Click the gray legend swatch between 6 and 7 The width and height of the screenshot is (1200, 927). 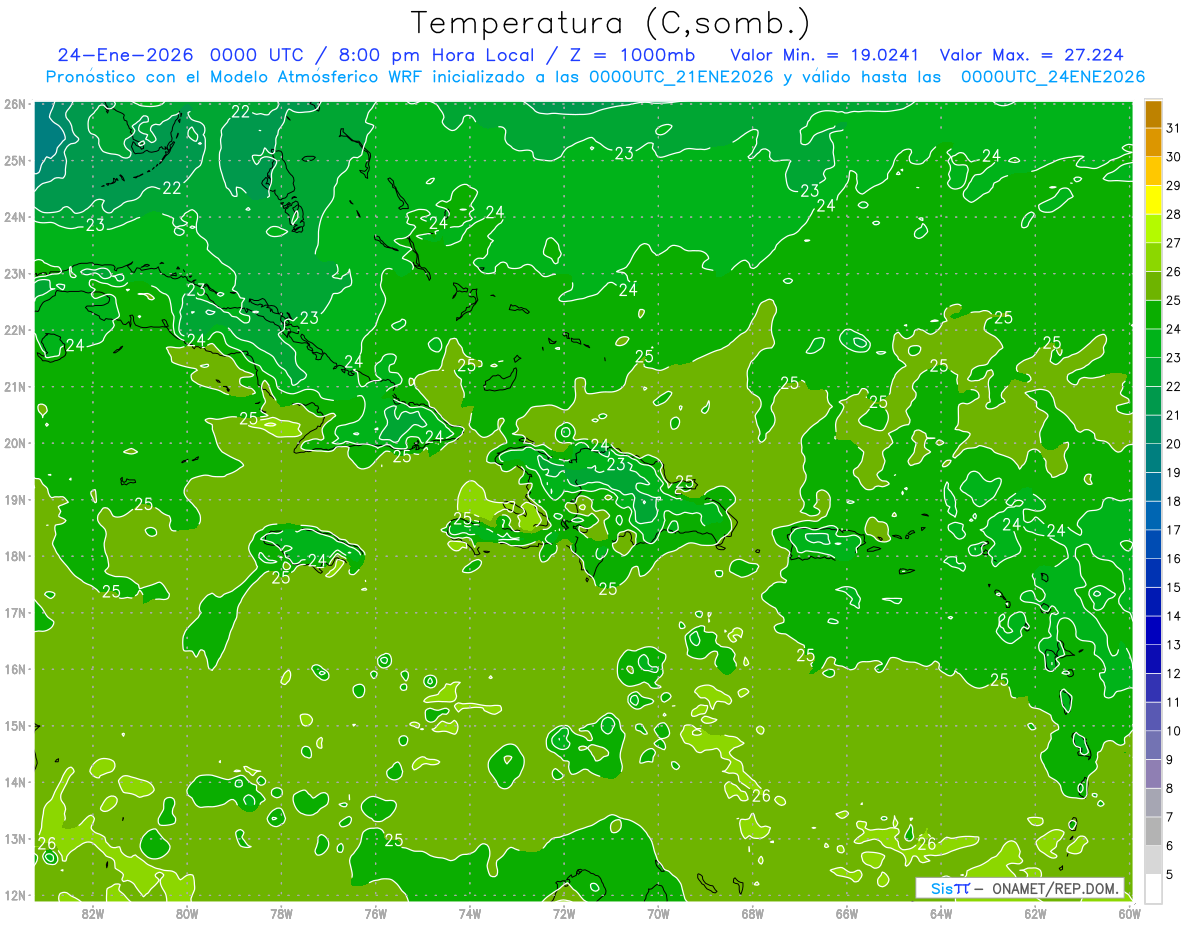1154,831
